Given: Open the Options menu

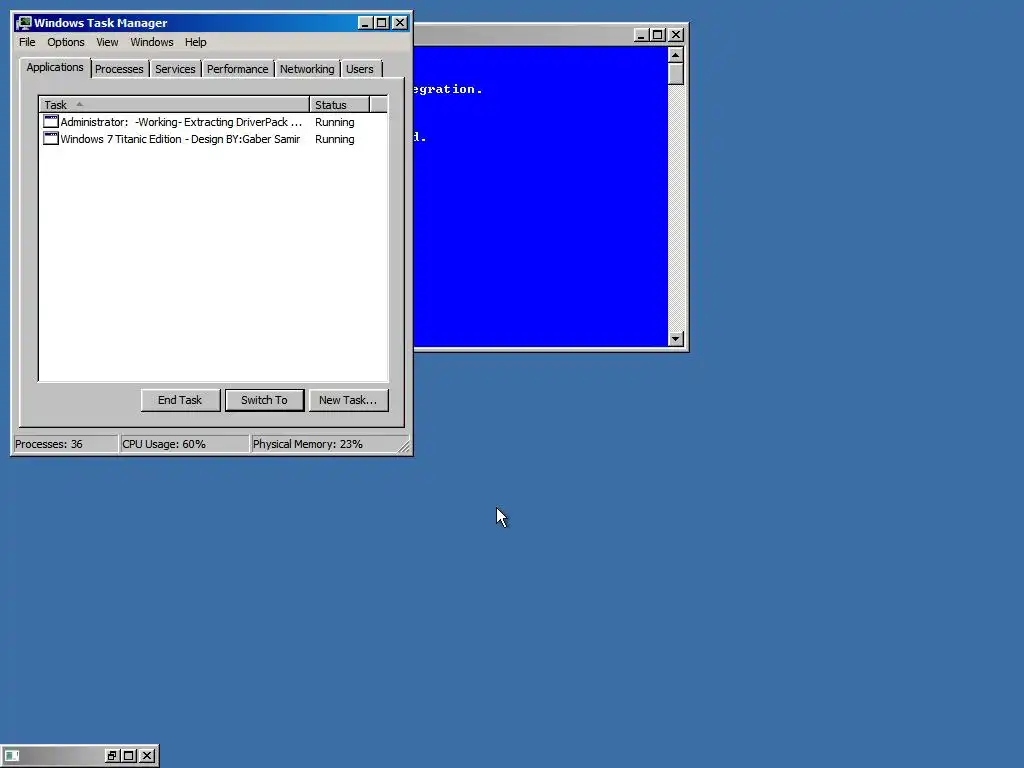Looking at the screenshot, I should (65, 42).
